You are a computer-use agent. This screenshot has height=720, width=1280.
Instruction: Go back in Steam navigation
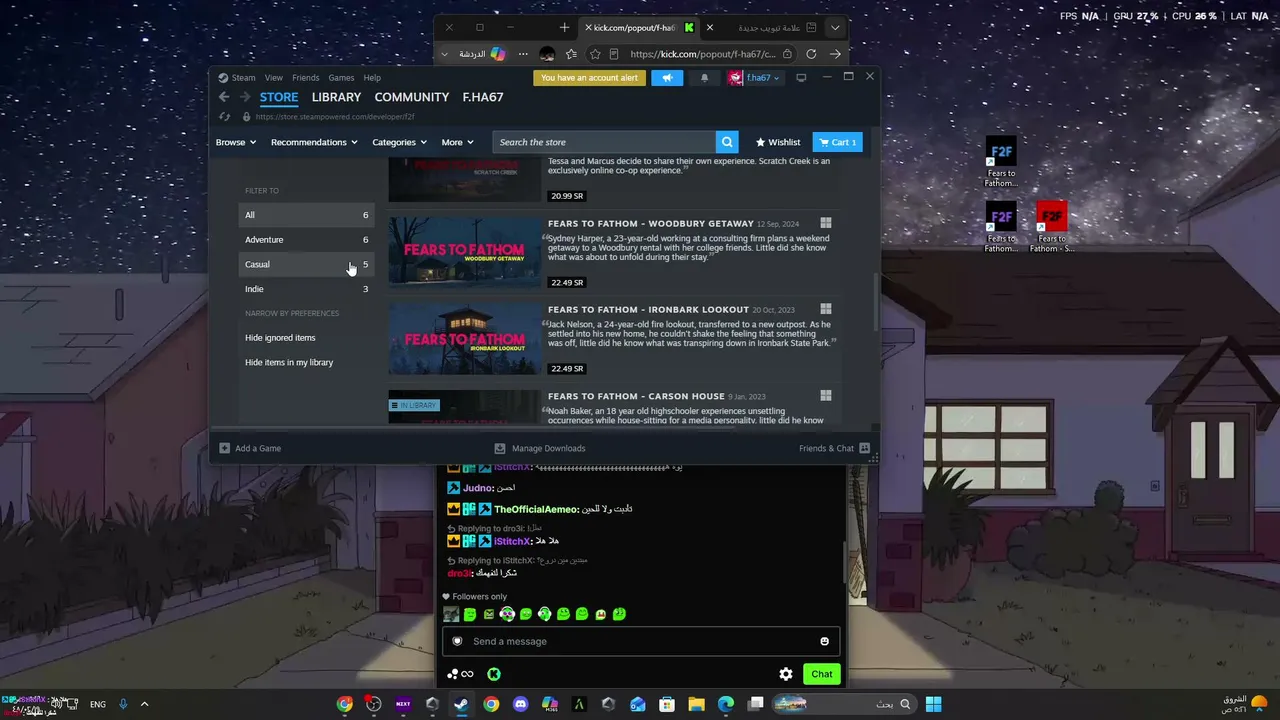224,97
